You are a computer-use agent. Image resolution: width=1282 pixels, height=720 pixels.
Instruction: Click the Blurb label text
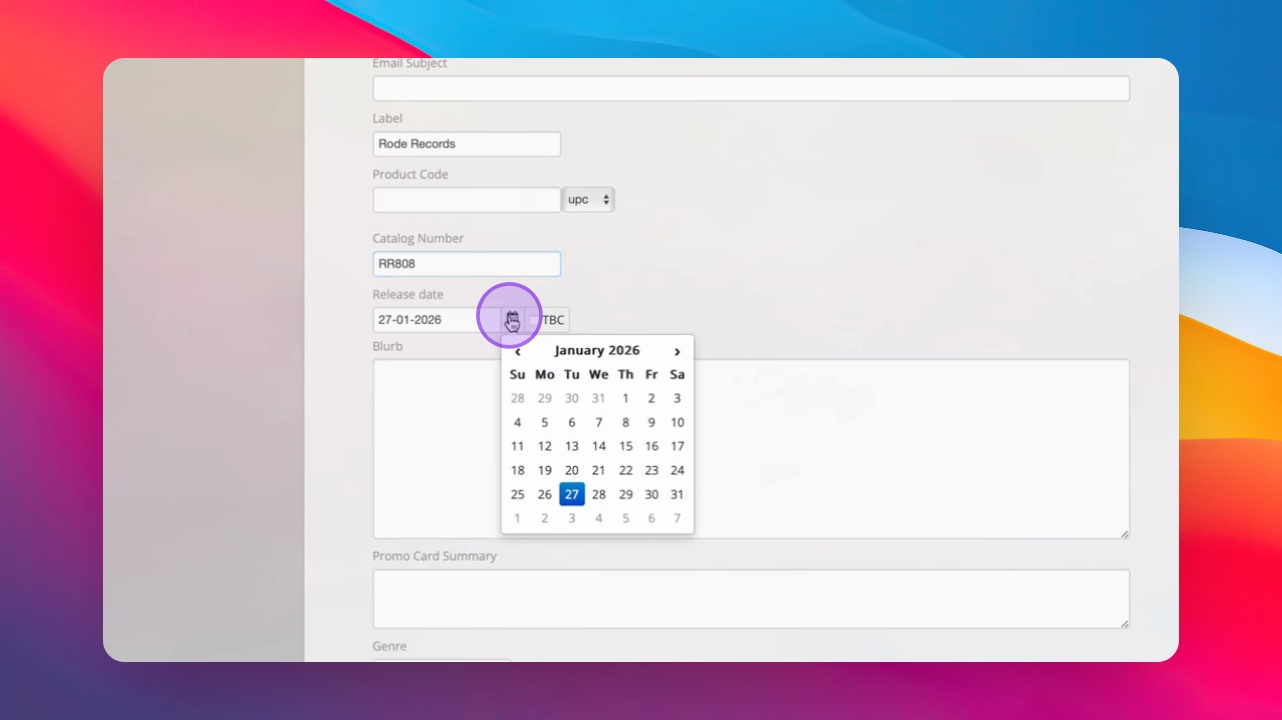click(388, 346)
